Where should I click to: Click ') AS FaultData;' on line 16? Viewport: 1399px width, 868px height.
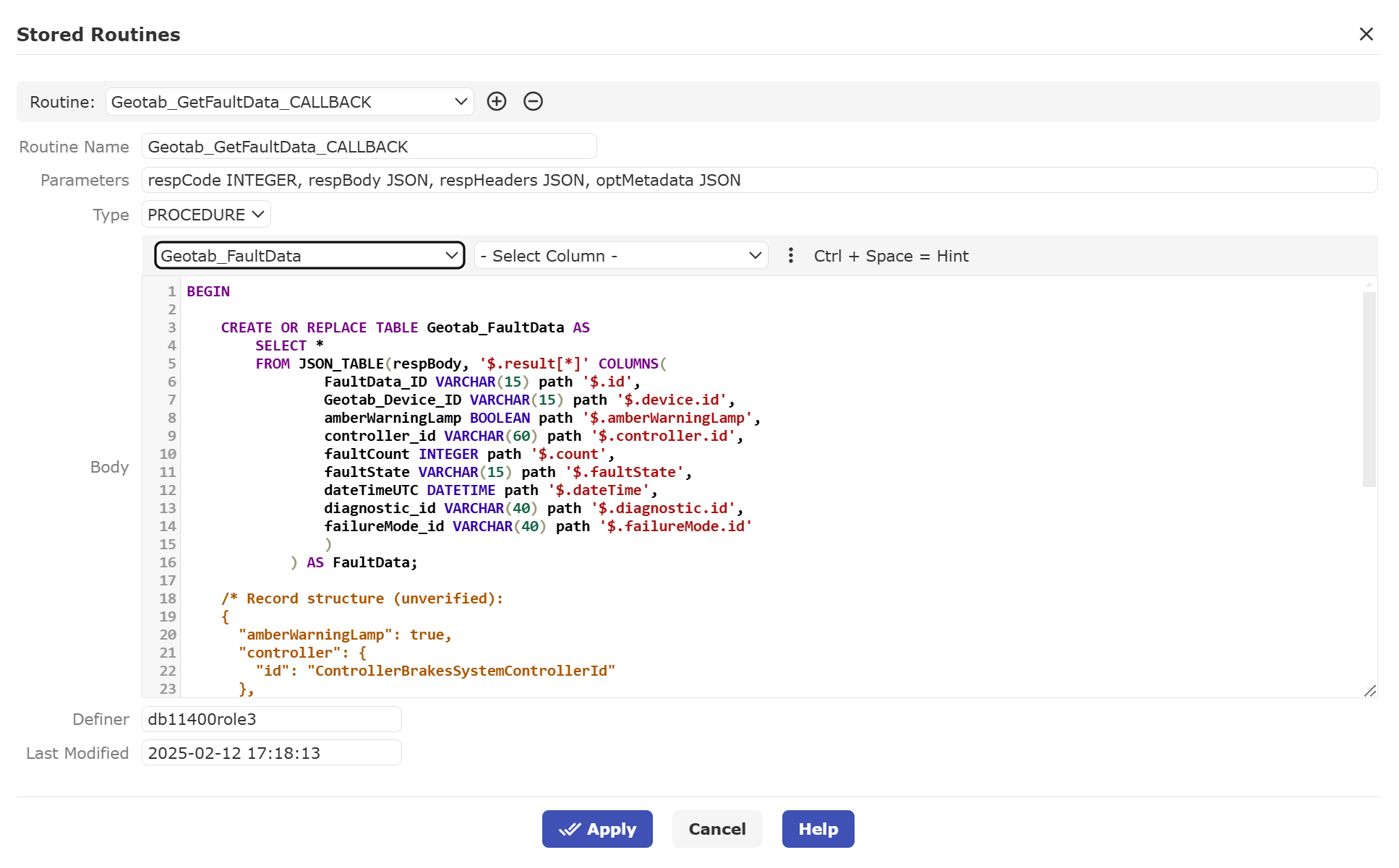click(x=354, y=562)
